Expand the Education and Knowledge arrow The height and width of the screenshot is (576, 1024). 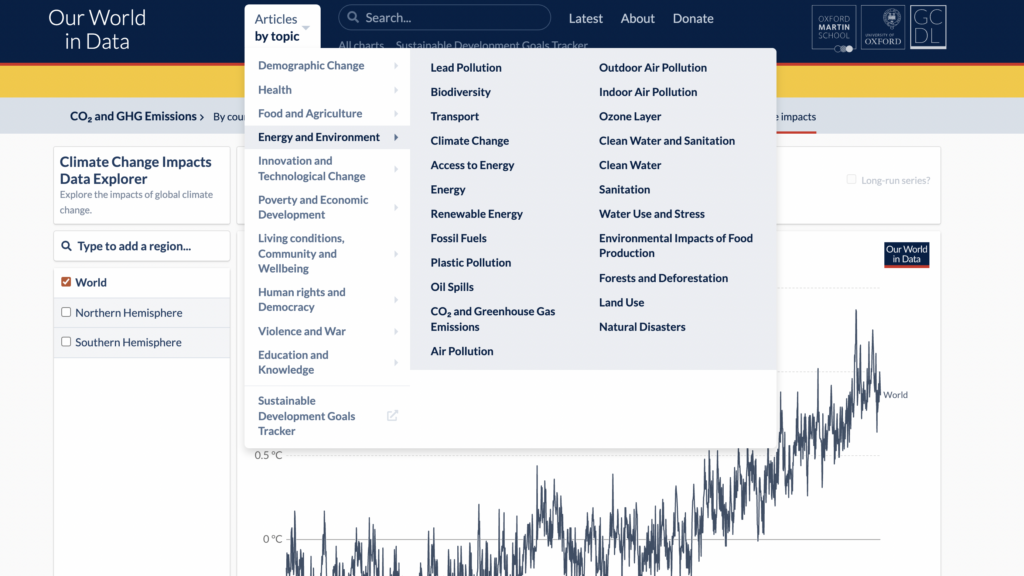[x=396, y=362]
